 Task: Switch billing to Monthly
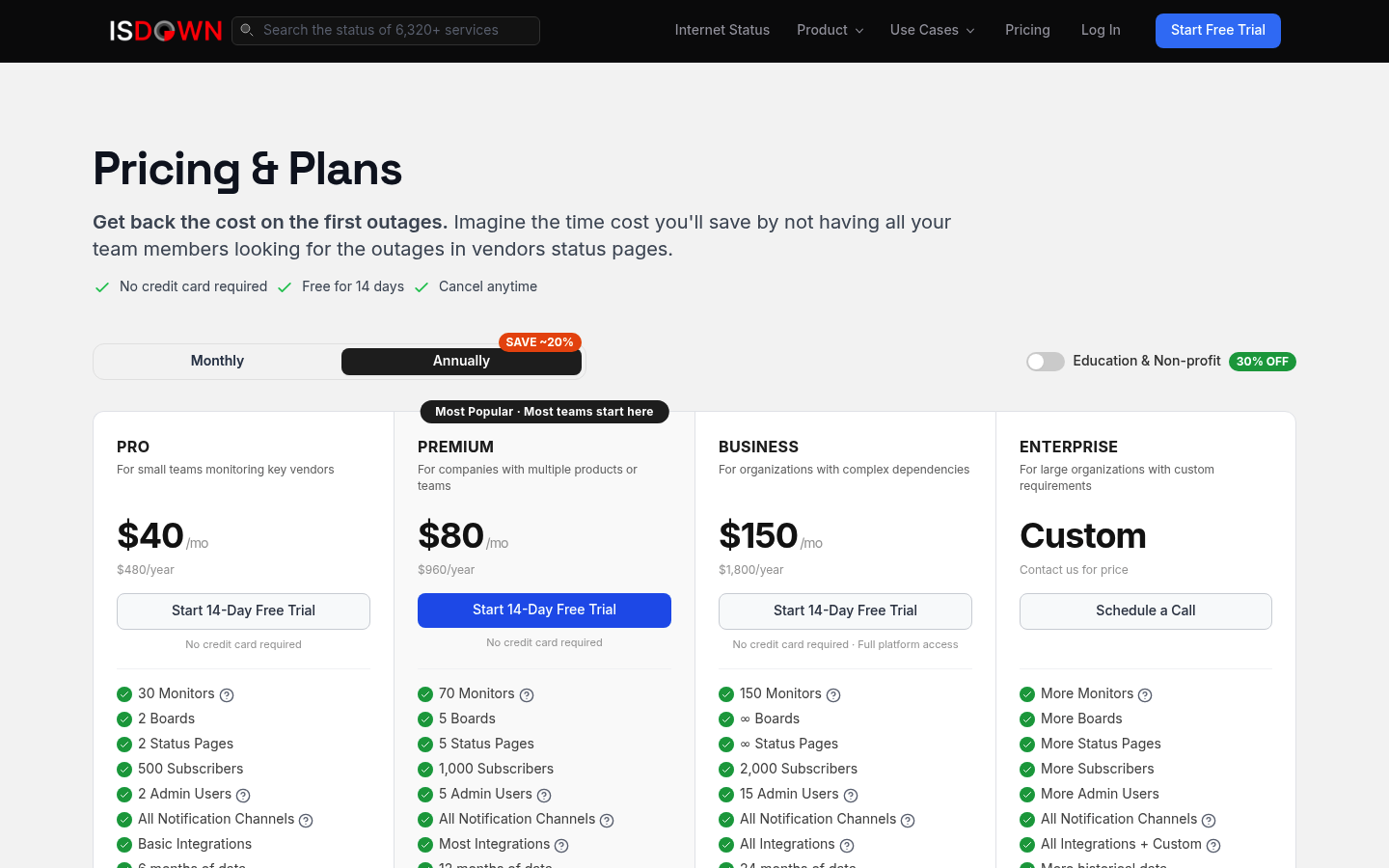pos(217,361)
